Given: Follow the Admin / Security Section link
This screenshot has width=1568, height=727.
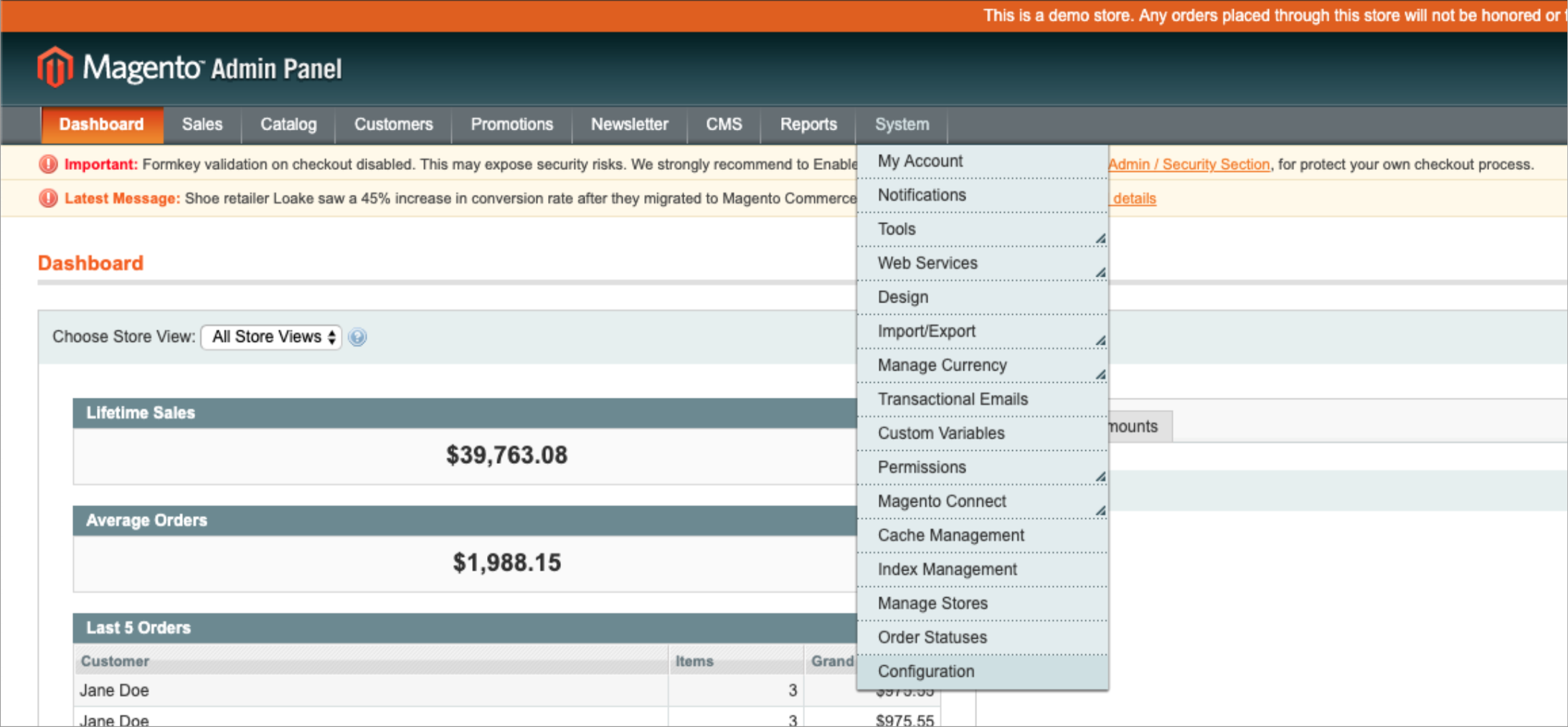Looking at the screenshot, I should pyautogui.click(x=1189, y=164).
